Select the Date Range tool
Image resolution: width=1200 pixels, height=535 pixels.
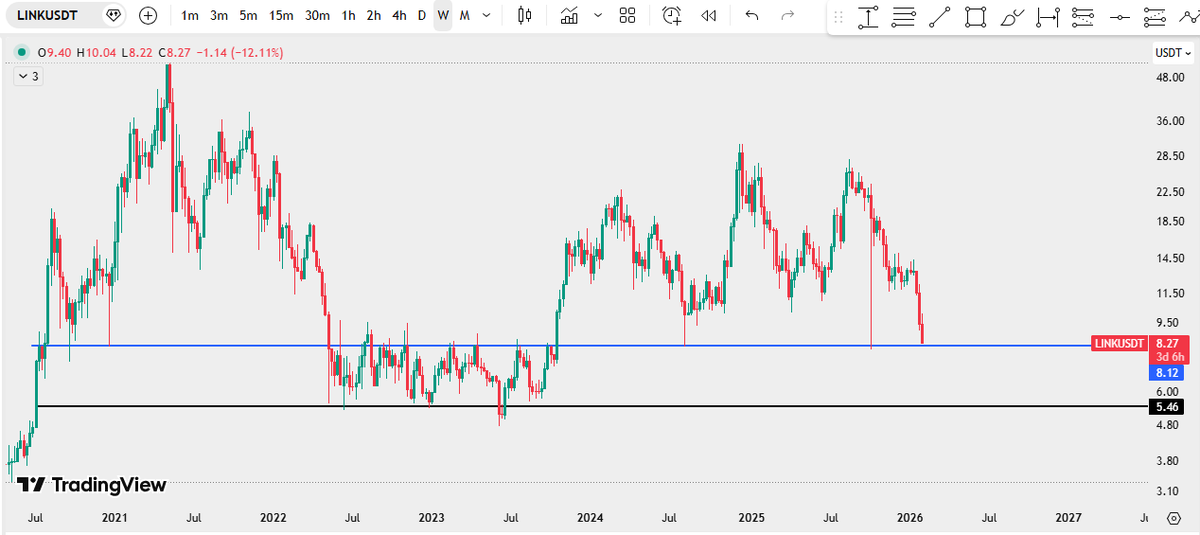[x=1047, y=17]
